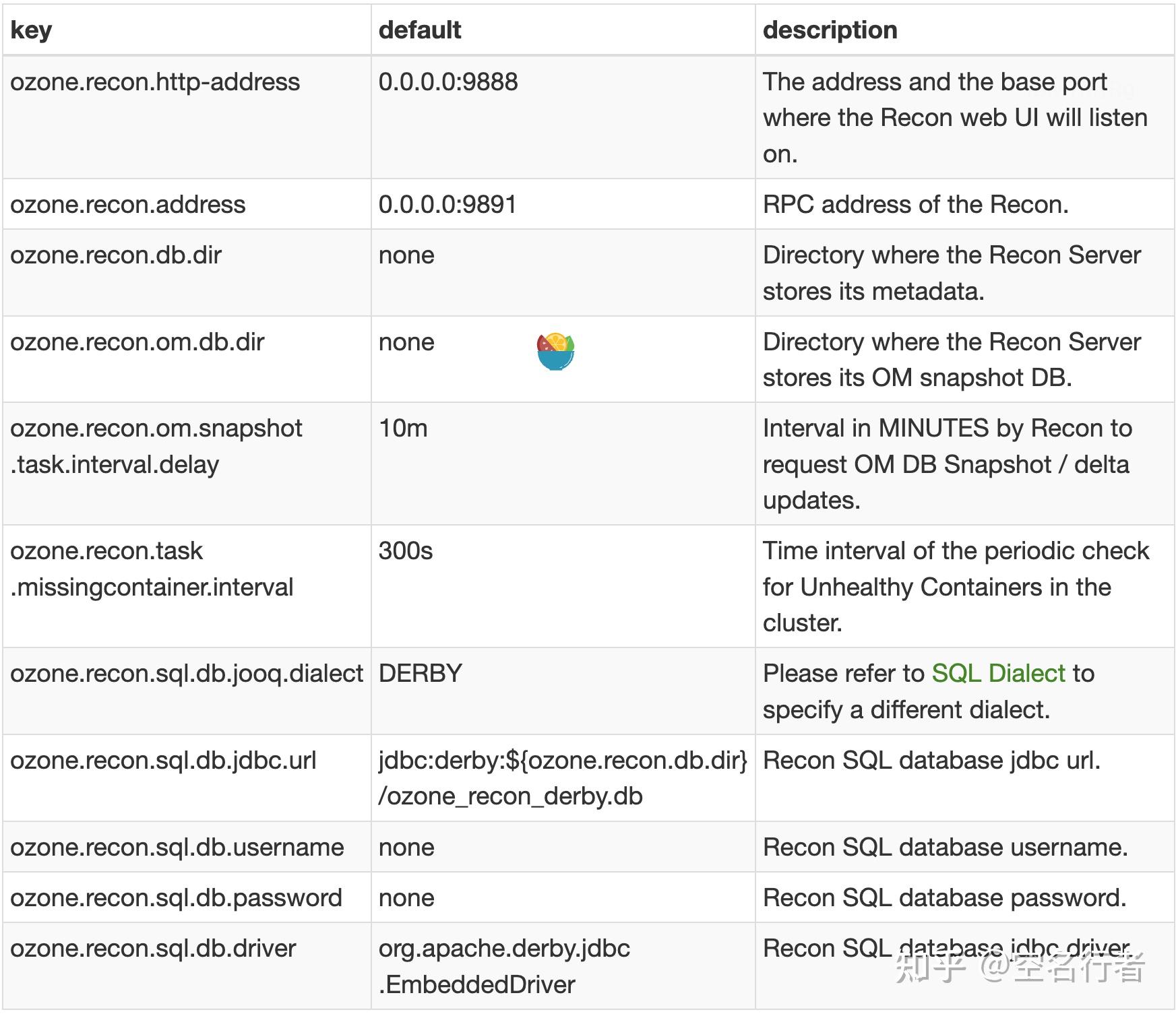Click the jdbc:derby url default value
The image size is (1176, 1014).
(x=562, y=778)
